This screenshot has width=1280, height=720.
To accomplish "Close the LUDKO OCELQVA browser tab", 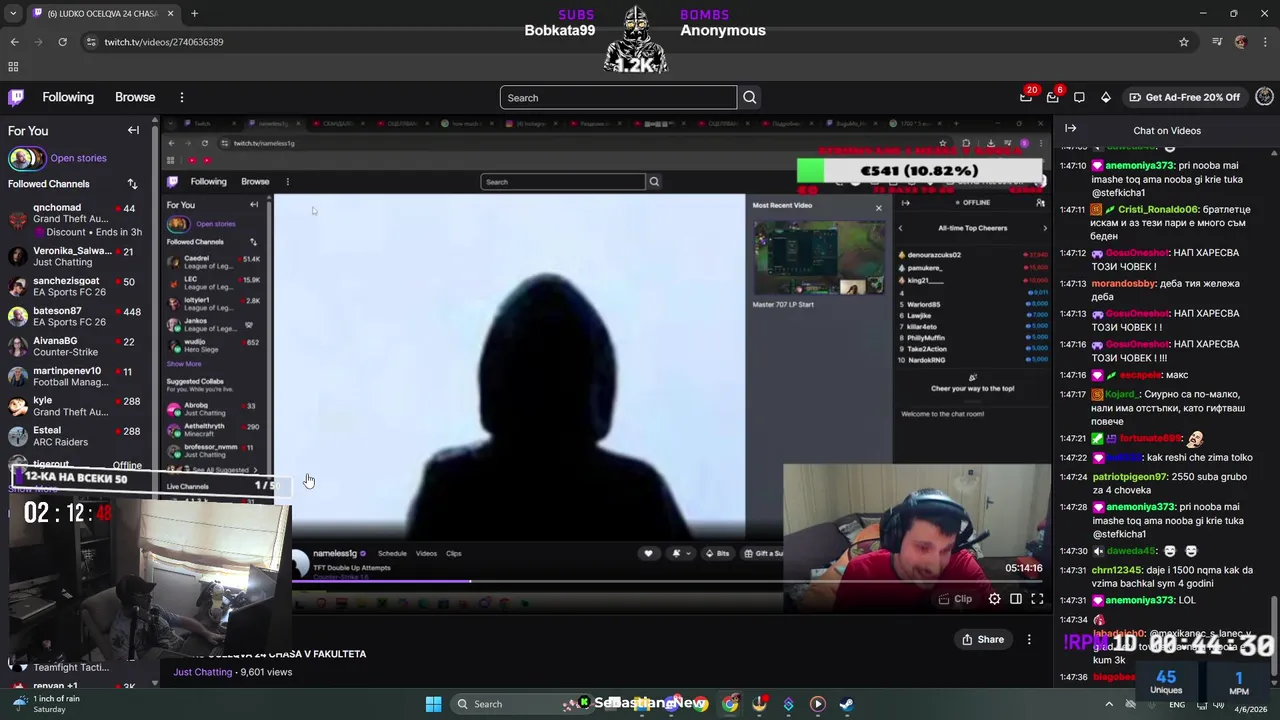I will point(170,13).
